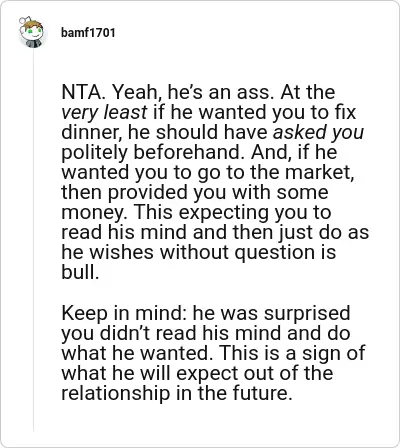The width and height of the screenshot is (400, 448).
Task: Click the italic words "very least"
Action: click(x=104, y=112)
